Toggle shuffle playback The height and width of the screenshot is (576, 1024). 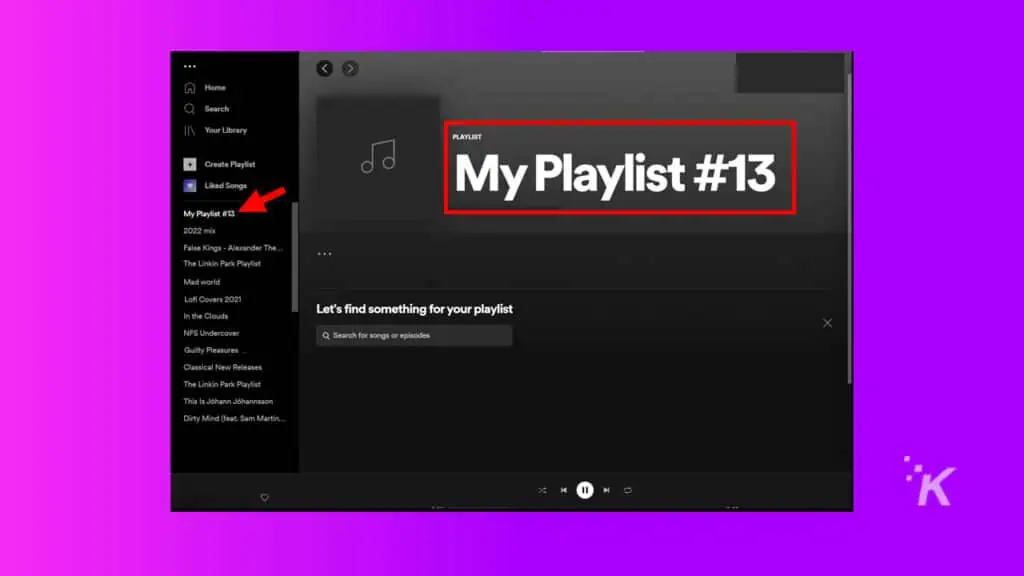(543, 490)
